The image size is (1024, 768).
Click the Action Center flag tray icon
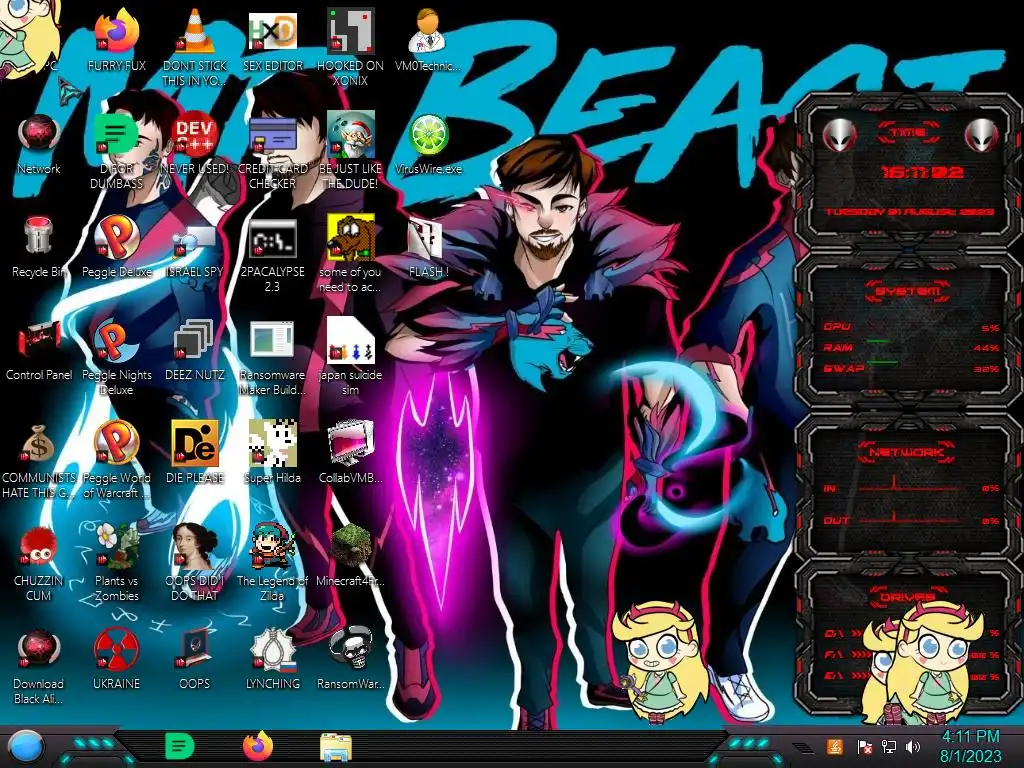(x=864, y=746)
